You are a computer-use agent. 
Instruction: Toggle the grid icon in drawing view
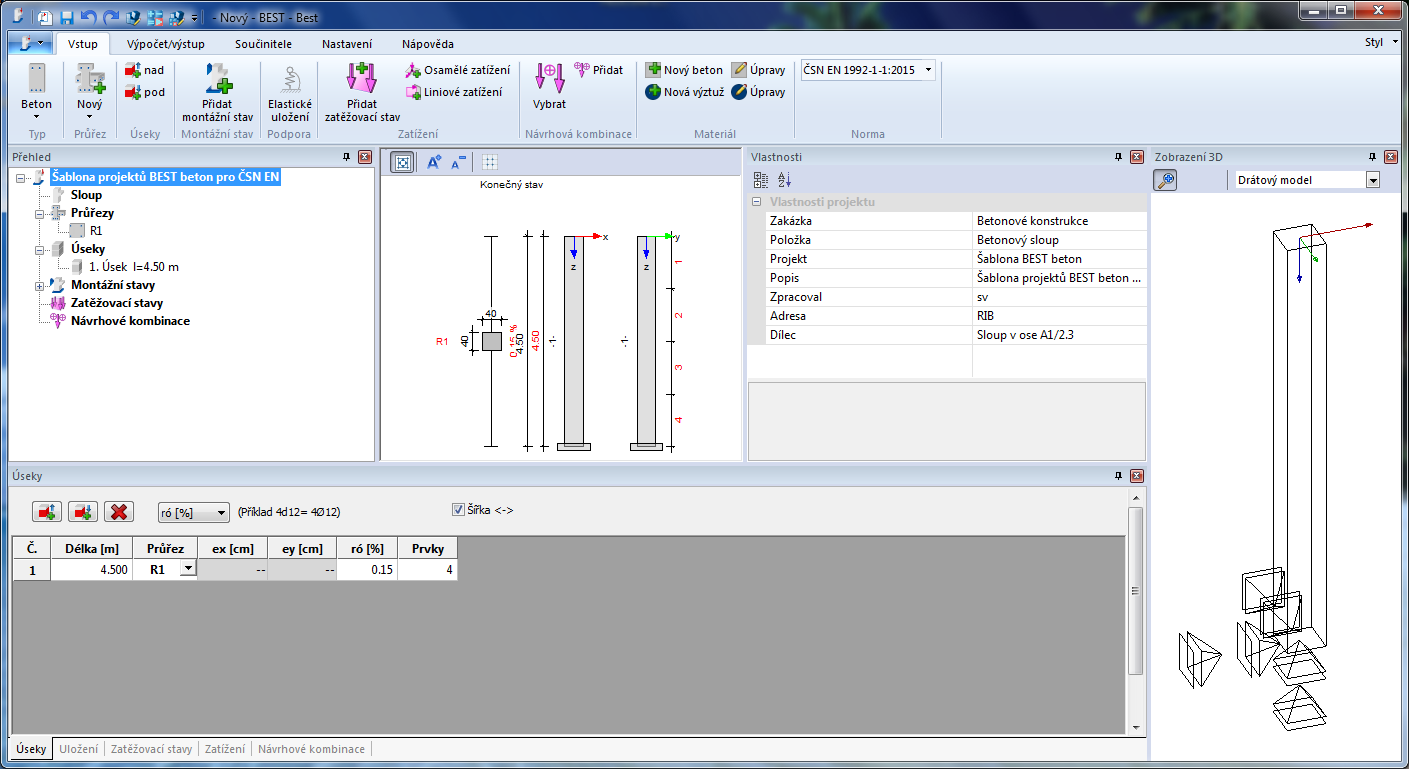(x=490, y=162)
